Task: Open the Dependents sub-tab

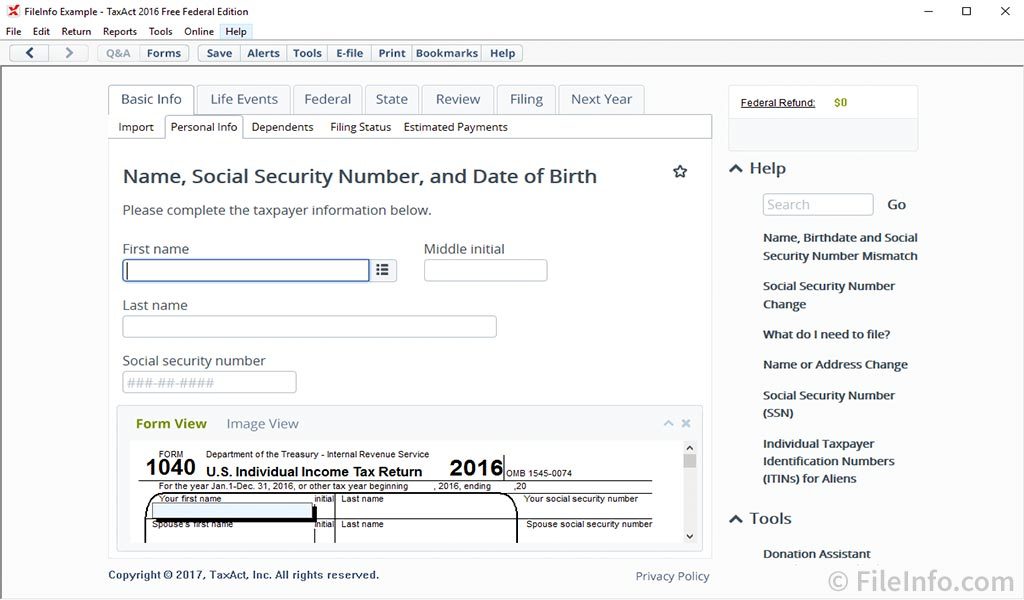Action: (x=282, y=127)
